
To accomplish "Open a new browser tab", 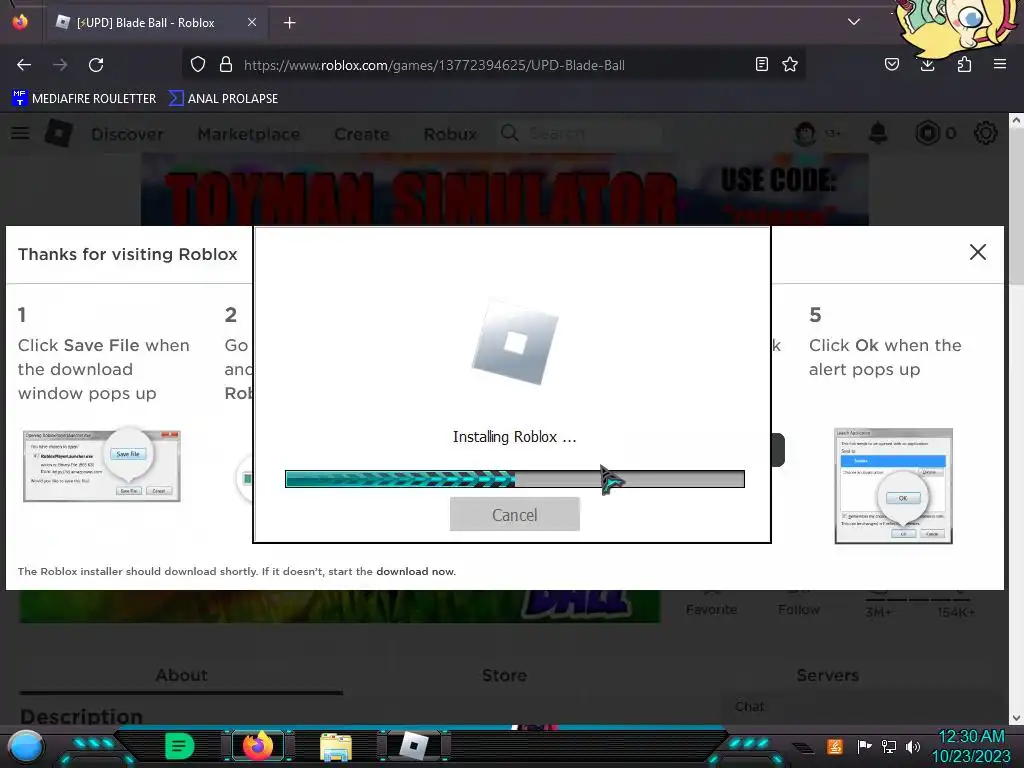I will coord(289,23).
